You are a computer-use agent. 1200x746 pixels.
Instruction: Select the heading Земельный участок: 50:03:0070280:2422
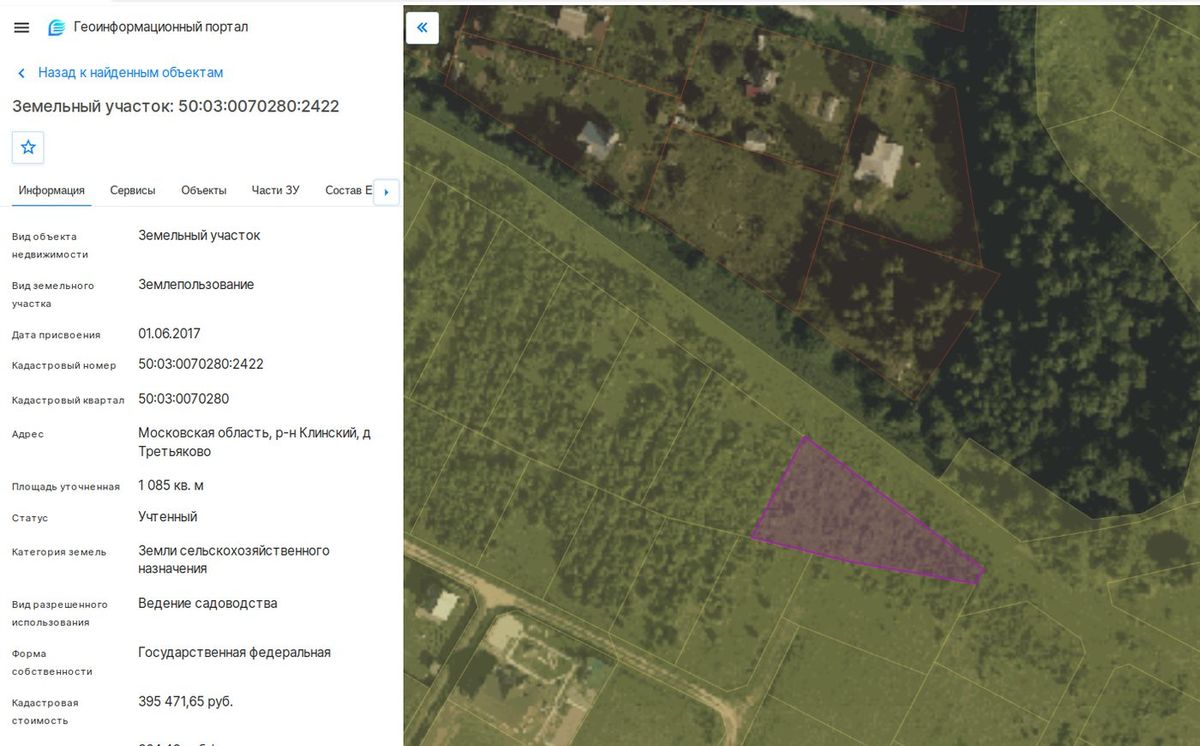coord(176,106)
